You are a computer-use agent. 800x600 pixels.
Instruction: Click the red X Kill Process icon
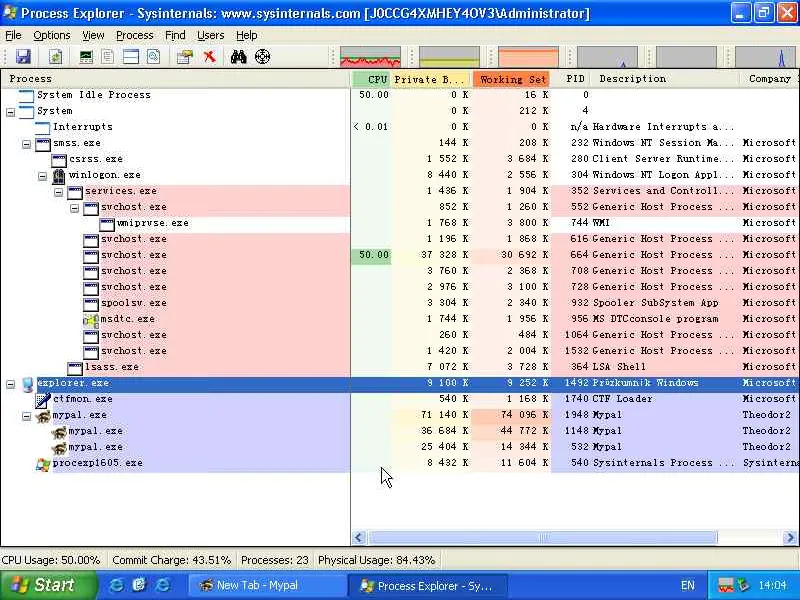210,57
